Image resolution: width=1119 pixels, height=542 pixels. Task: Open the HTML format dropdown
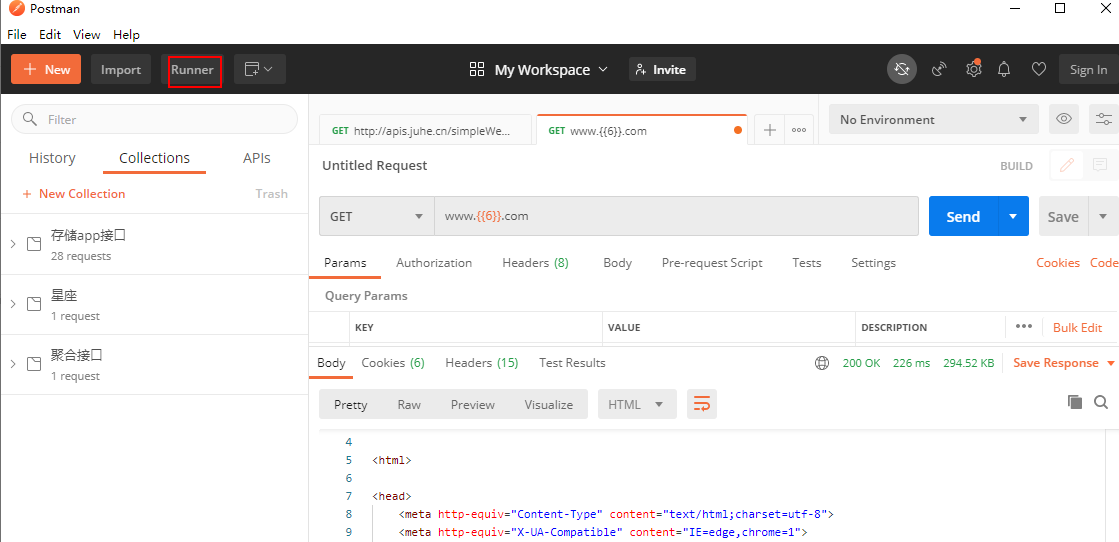pos(637,404)
